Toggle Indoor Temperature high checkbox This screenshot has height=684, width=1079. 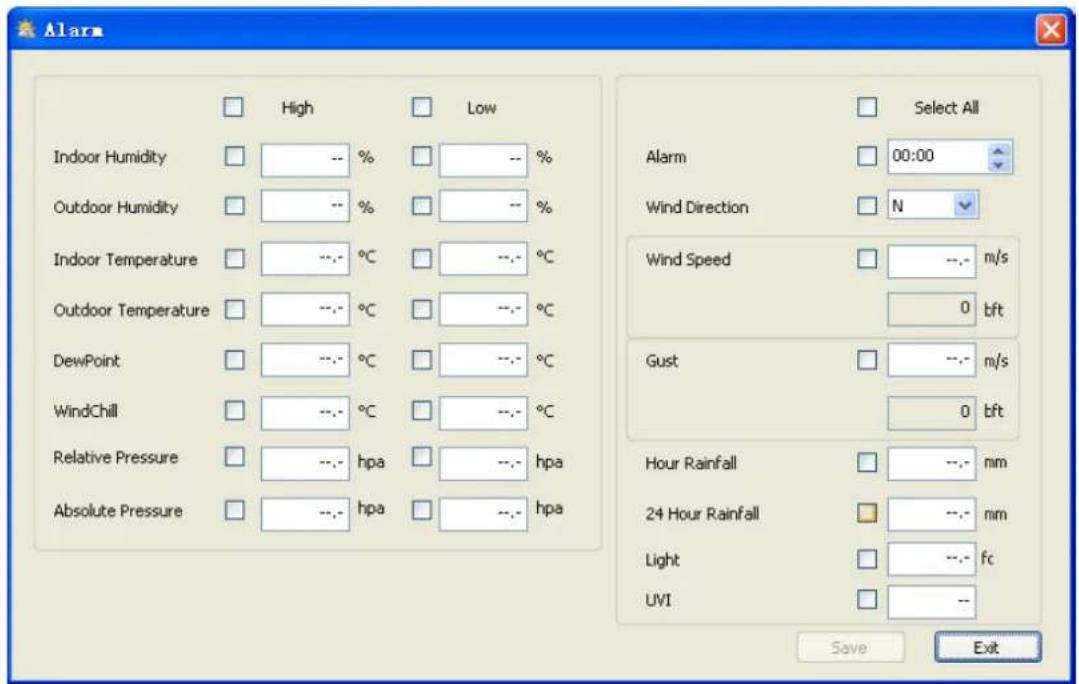(x=235, y=259)
